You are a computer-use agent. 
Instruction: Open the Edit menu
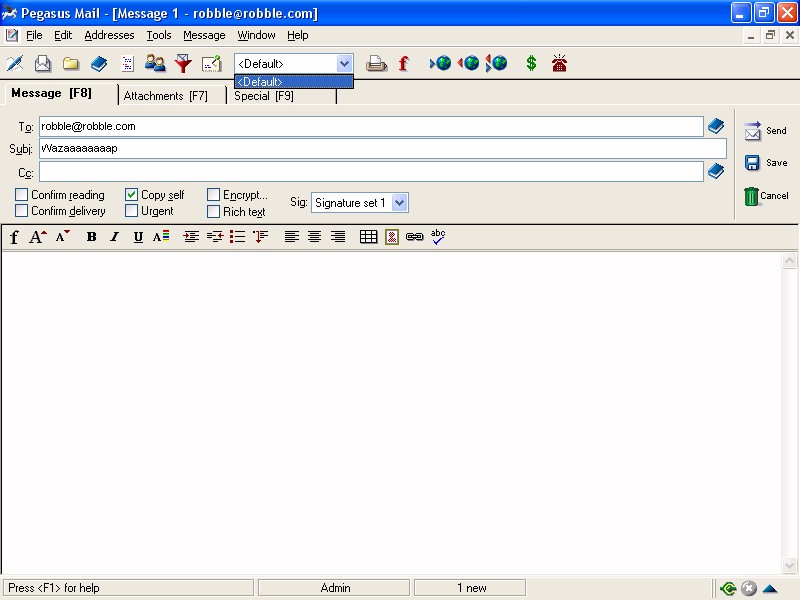point(63,35)
